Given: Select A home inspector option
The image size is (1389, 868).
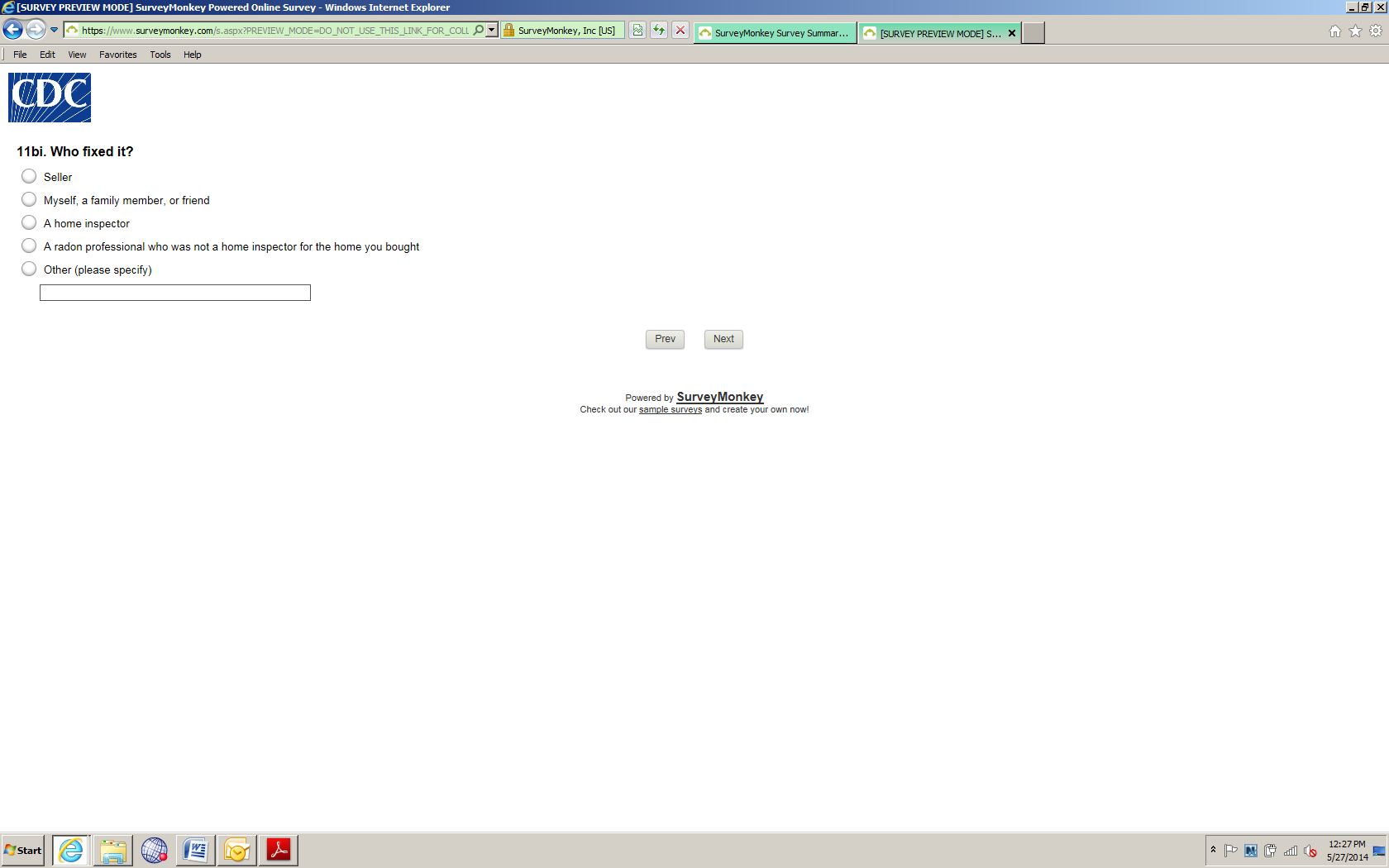Looking at the screenshot, I should (29, 222).
